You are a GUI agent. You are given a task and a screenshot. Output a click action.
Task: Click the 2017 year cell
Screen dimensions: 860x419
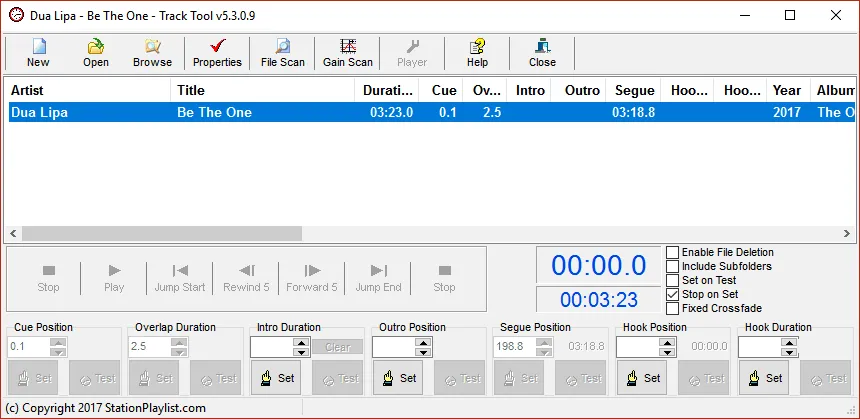(x=787, y=112)
